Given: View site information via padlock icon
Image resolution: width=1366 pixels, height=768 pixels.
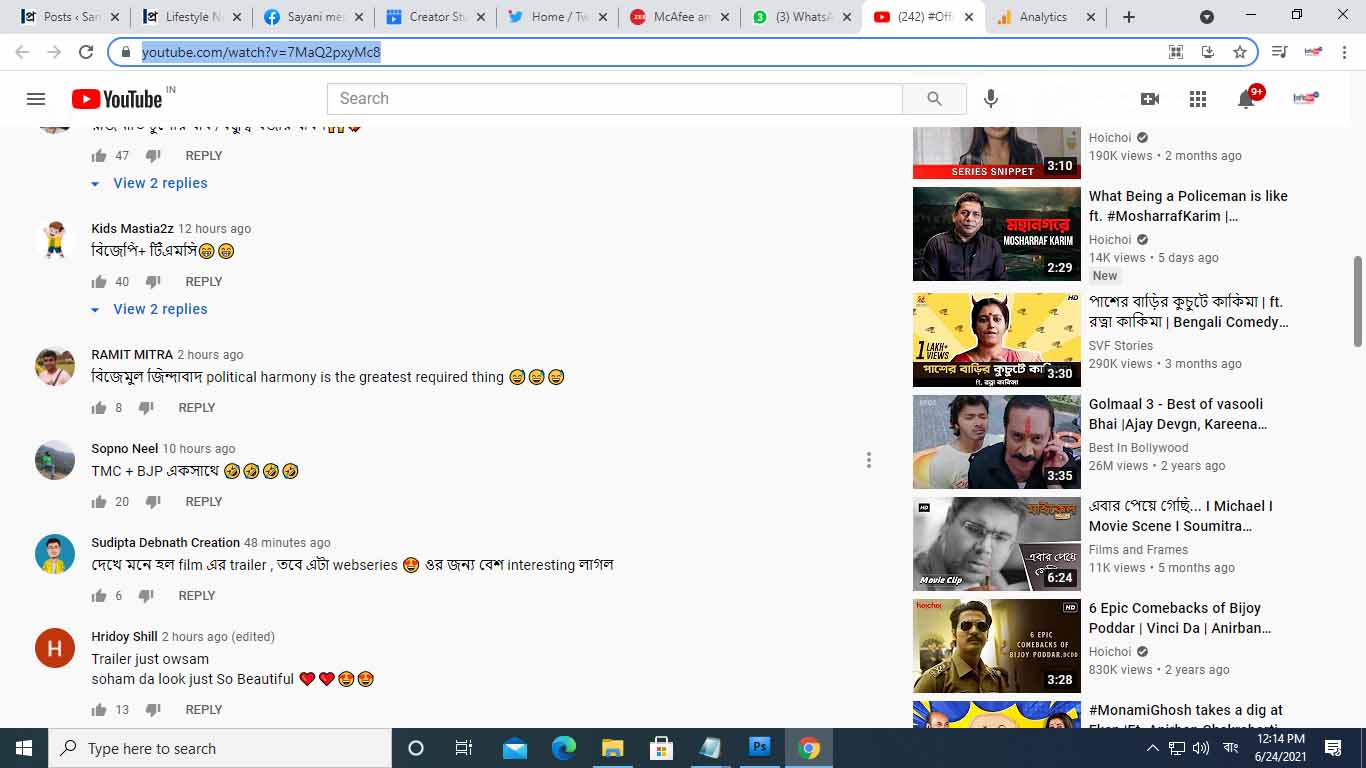Looking at the screenshot, I should click(126, 52).
